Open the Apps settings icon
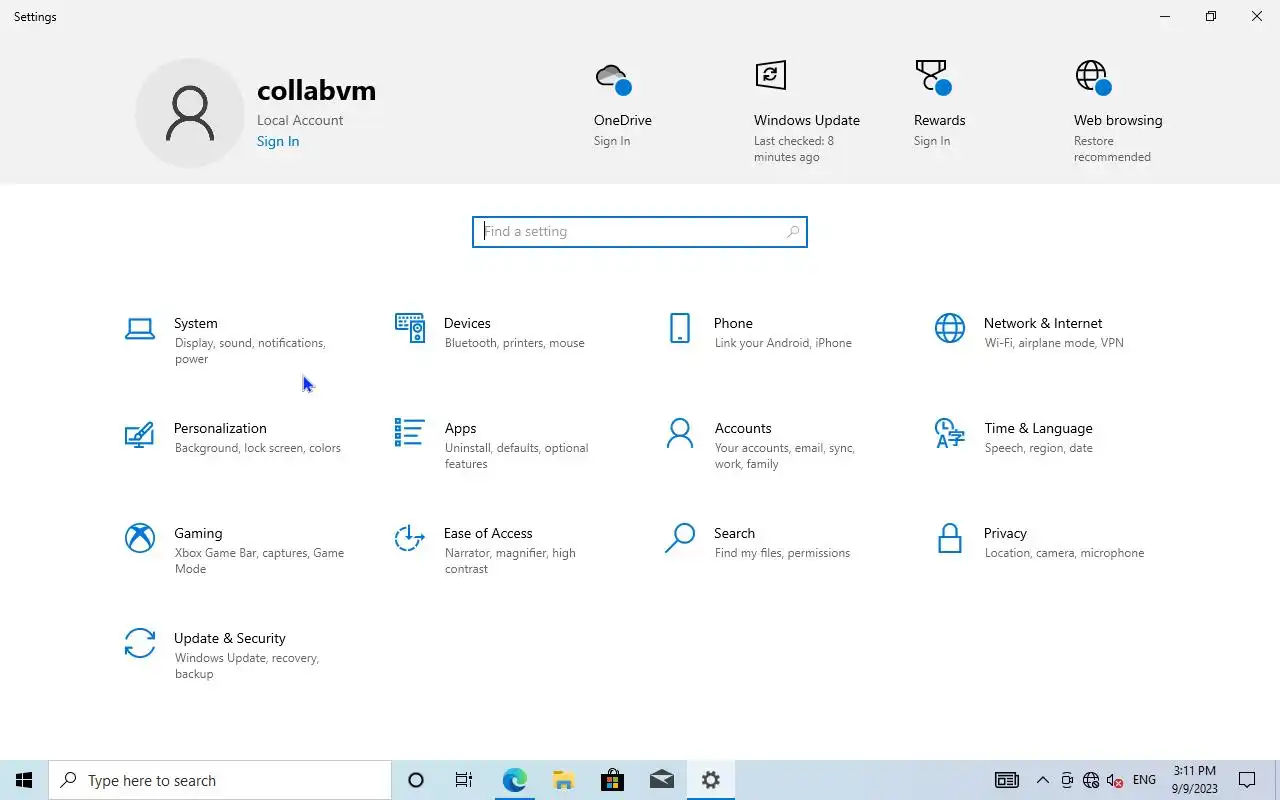This screenshot has width=1280, height=800. pos(409,432)
